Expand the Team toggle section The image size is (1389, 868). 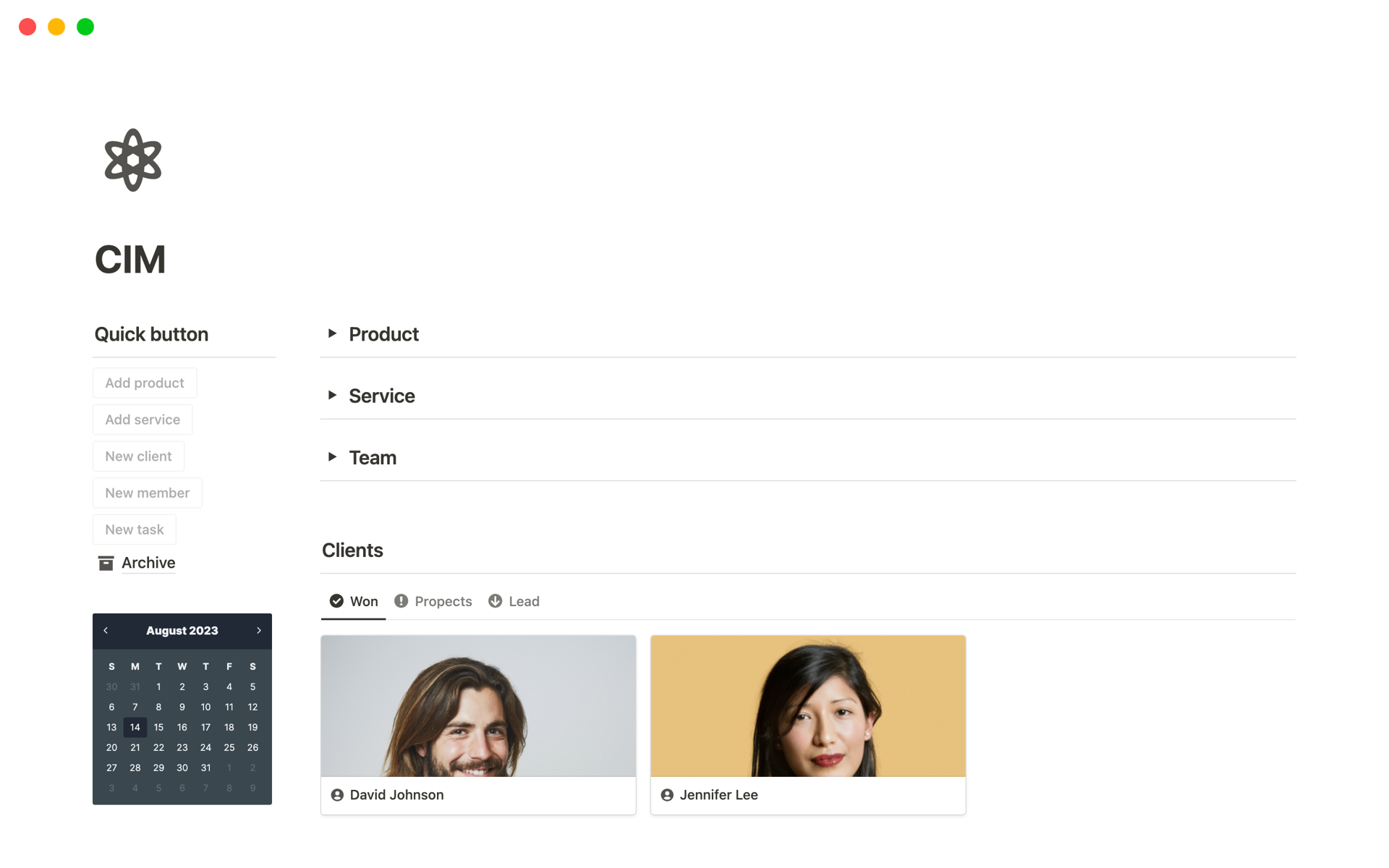[x=332, y=456]
